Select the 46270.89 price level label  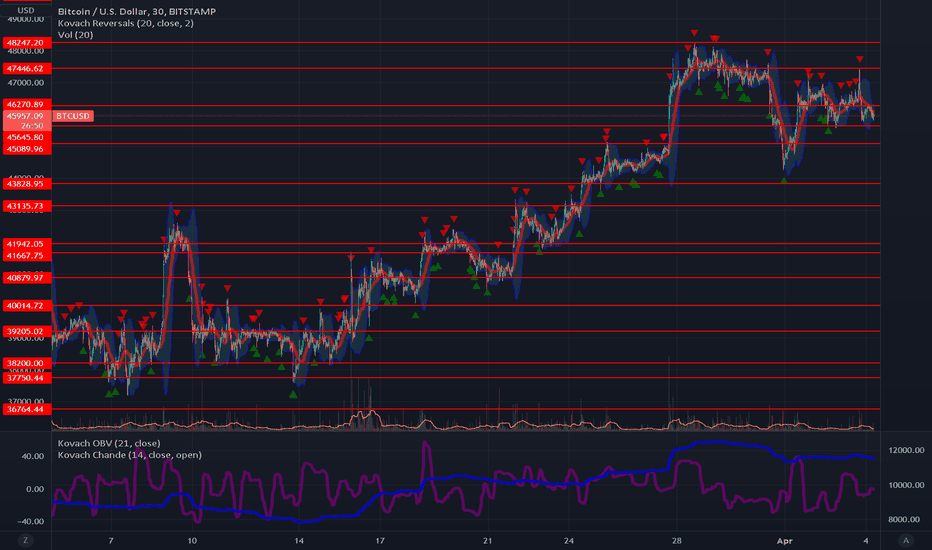pyautogui.click(x=27, y=105)
